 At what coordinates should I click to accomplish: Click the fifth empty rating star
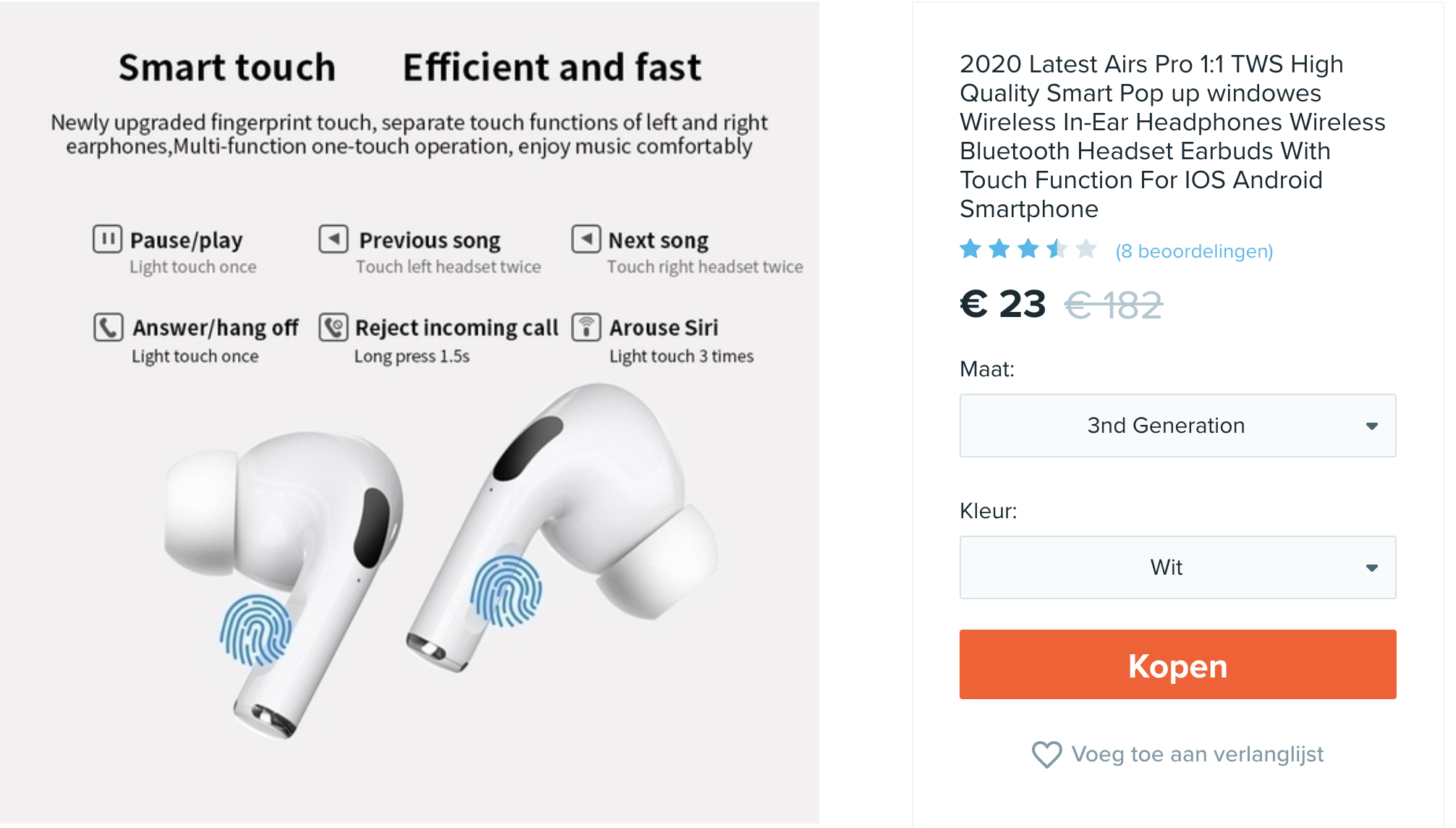(1085, 250)
